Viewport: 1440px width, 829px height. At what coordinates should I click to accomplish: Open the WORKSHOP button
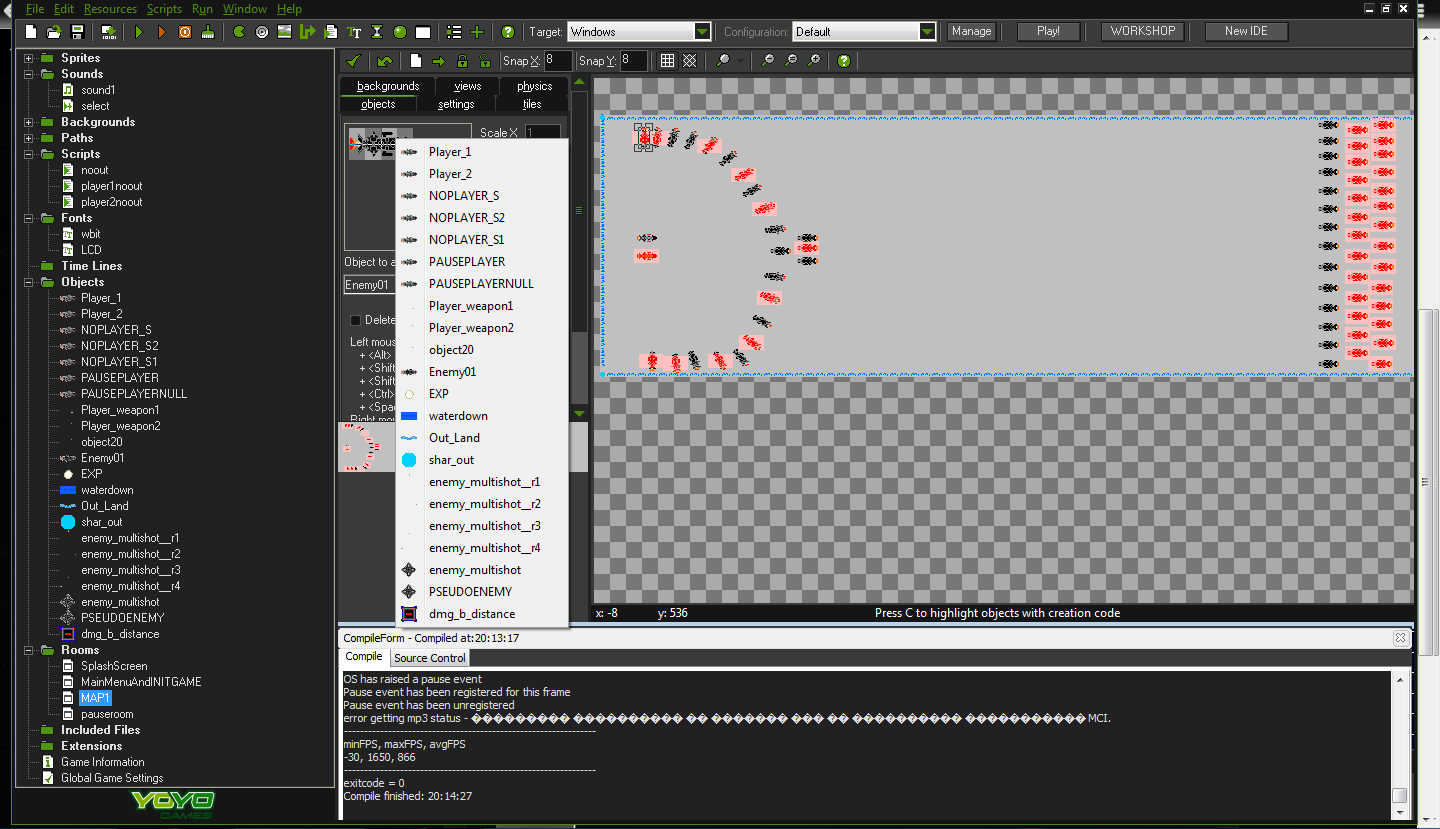pos(1143,32)
